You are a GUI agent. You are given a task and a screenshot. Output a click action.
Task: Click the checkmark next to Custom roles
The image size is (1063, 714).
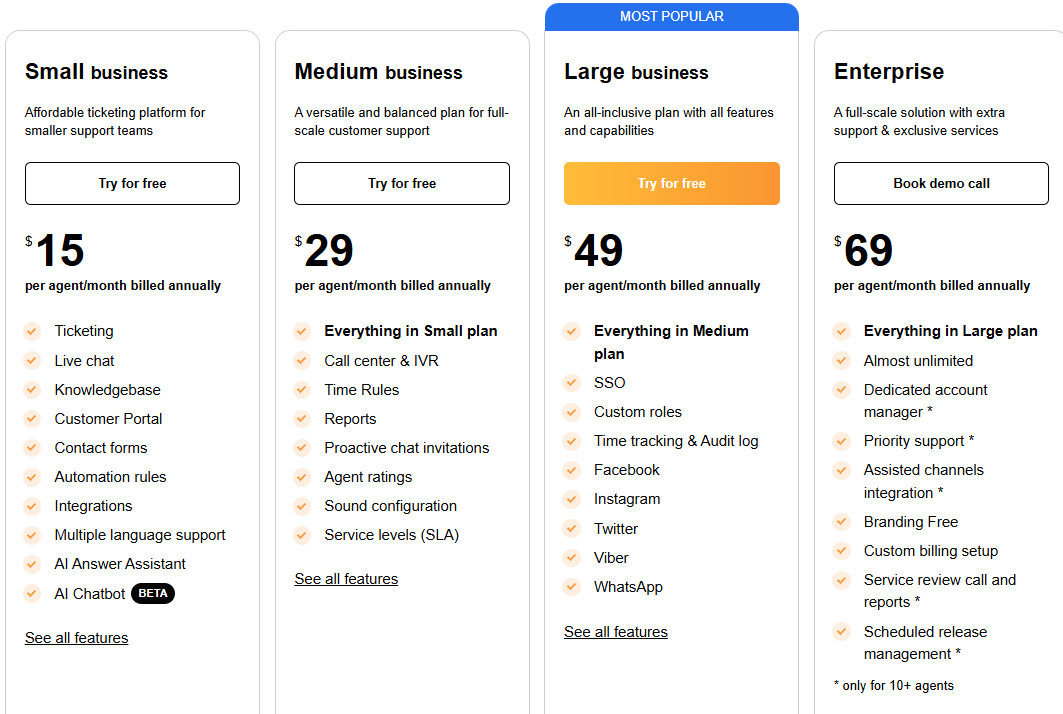571,411
